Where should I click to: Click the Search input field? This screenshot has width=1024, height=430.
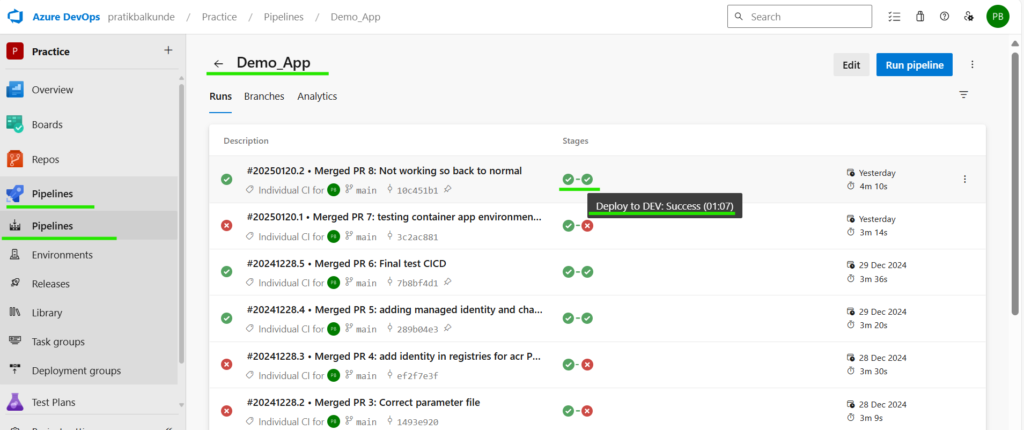[x=799, y=17]
